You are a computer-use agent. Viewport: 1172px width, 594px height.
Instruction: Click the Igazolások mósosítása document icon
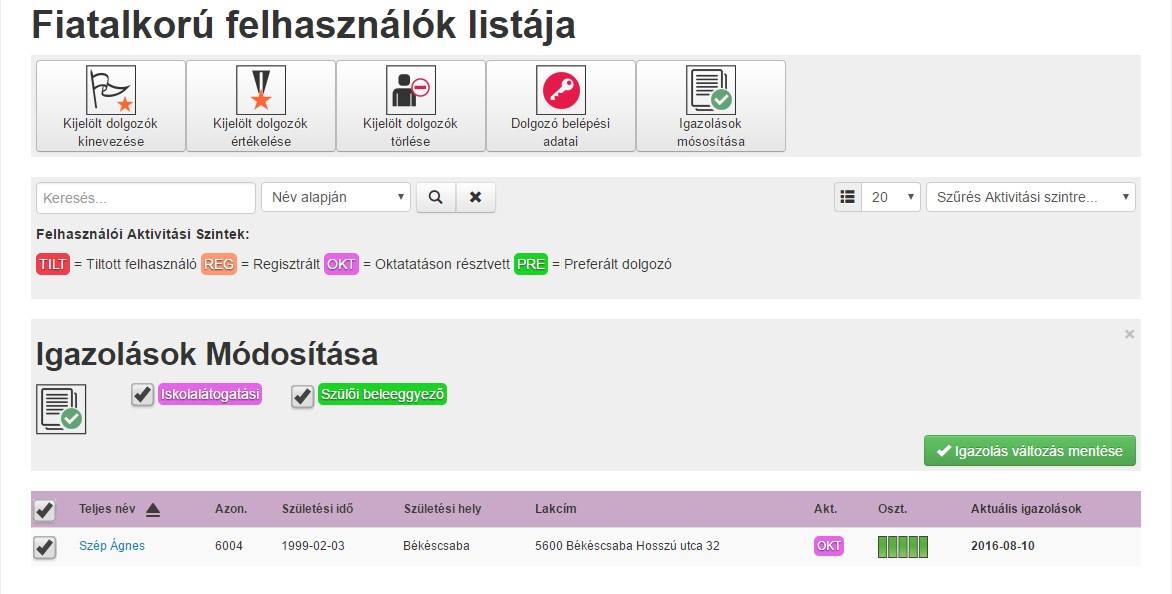click(x=712, y=90)
